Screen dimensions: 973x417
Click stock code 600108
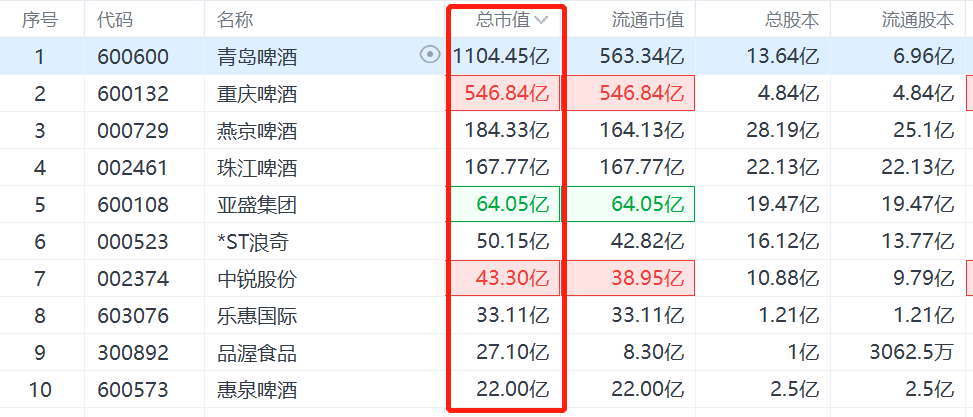(x=133, y=205)
